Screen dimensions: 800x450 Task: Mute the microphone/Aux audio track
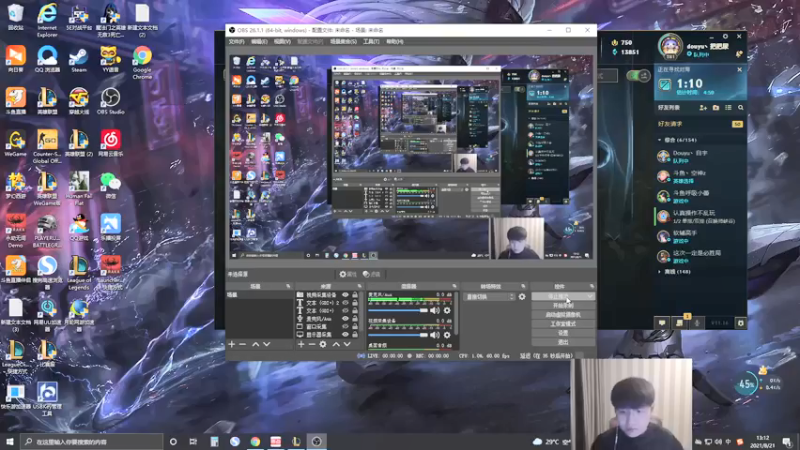click(x=435, y=310)
